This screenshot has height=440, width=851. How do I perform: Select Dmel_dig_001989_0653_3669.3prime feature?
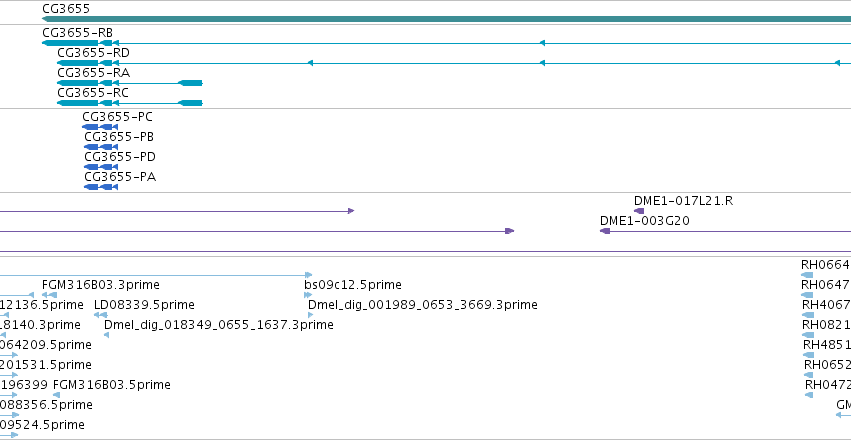point(310,315)
